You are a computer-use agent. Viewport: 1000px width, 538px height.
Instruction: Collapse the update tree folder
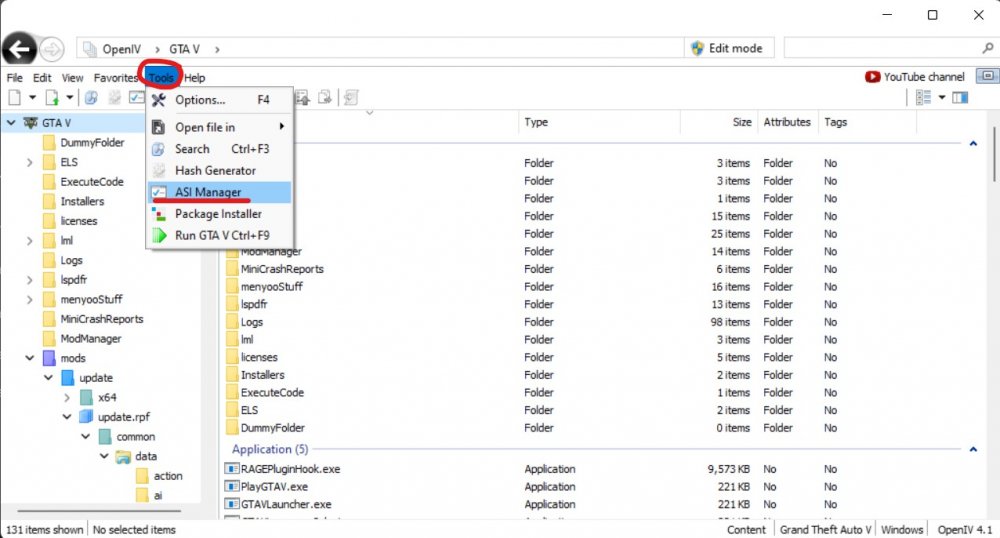(x=48, y=378)
